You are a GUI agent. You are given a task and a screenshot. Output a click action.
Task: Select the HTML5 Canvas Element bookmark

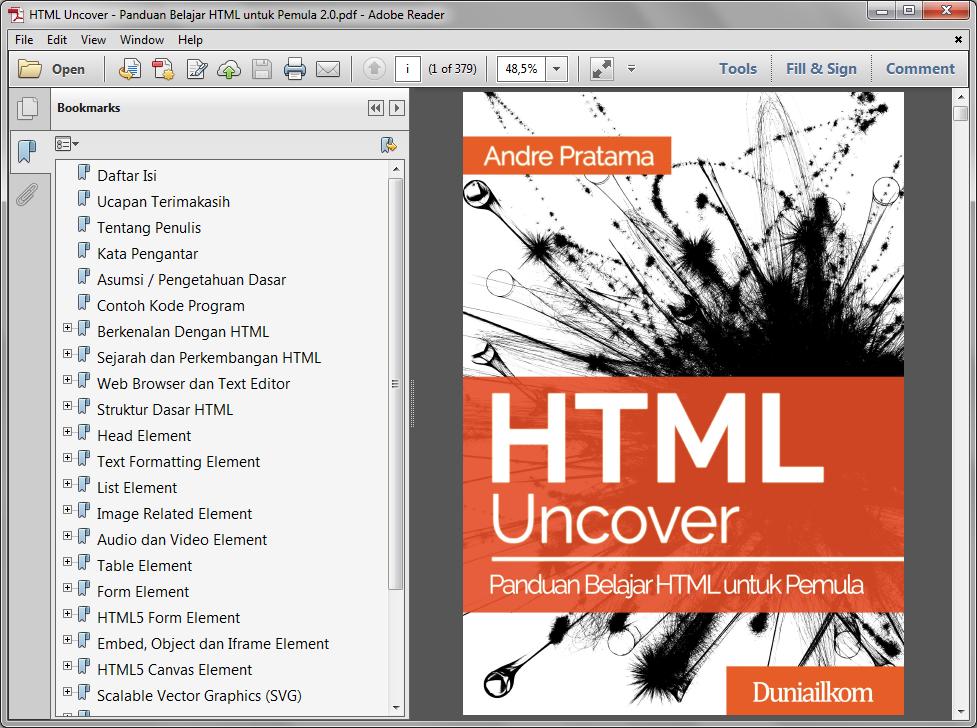174,670
